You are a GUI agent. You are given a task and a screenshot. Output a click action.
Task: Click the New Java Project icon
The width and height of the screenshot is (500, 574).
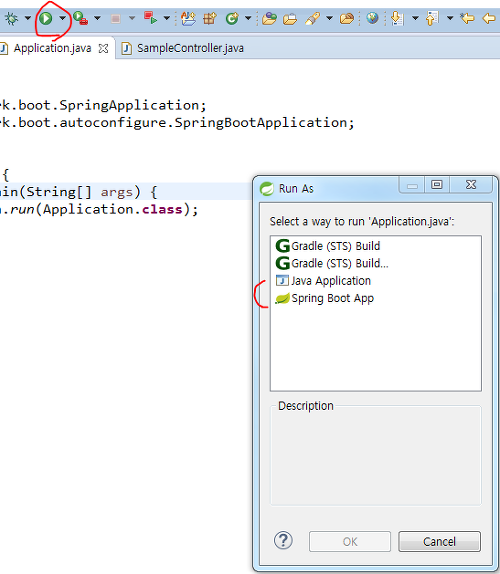(189, 18)
